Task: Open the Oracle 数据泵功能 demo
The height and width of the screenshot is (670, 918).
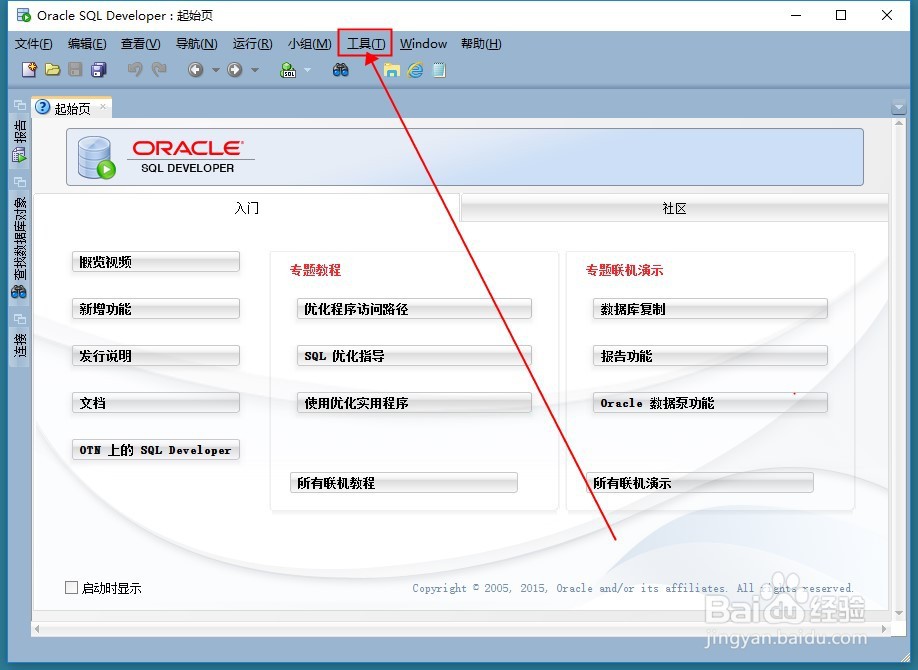Action: [x=710, y=402]
